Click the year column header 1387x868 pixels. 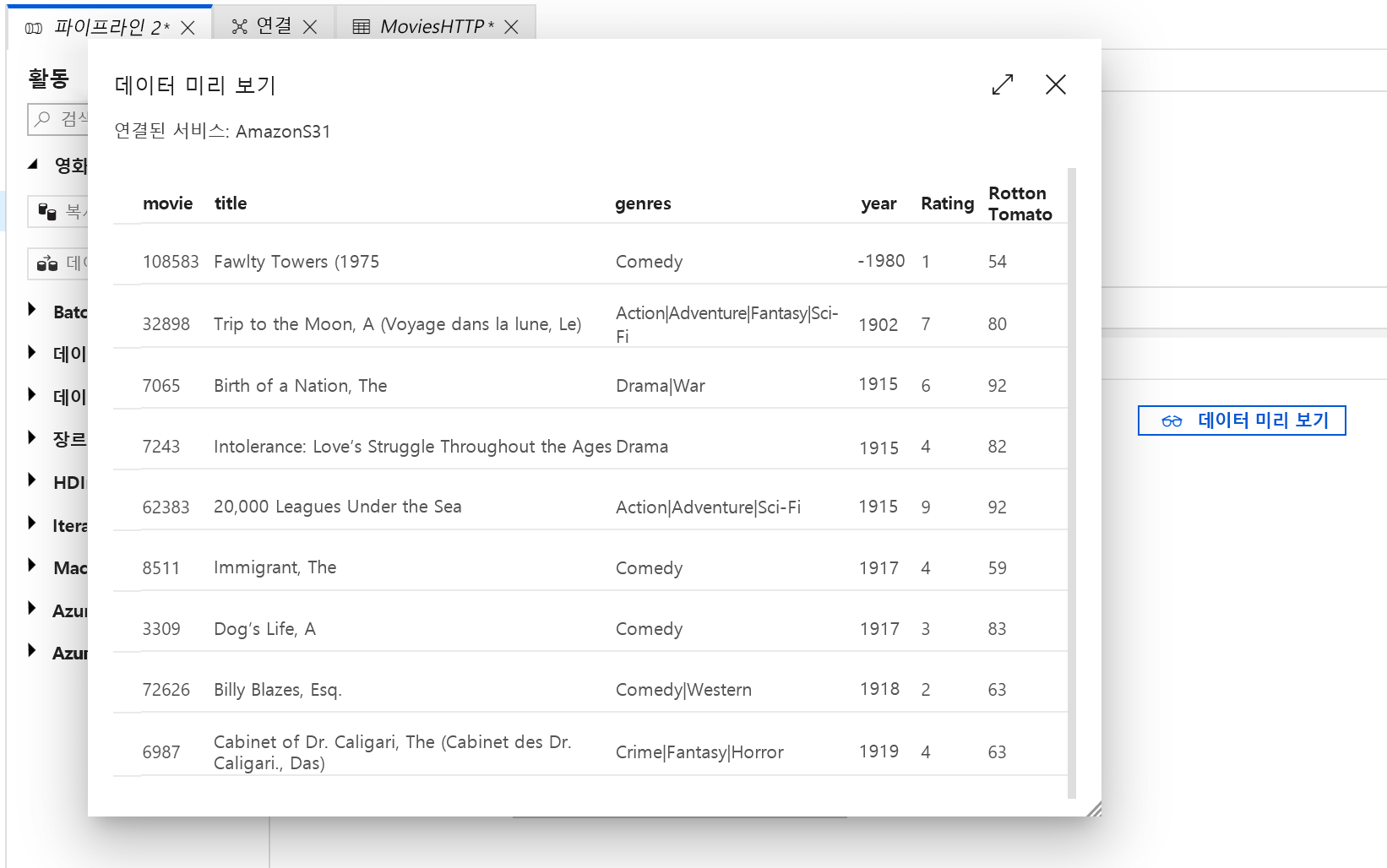point(878,203)
